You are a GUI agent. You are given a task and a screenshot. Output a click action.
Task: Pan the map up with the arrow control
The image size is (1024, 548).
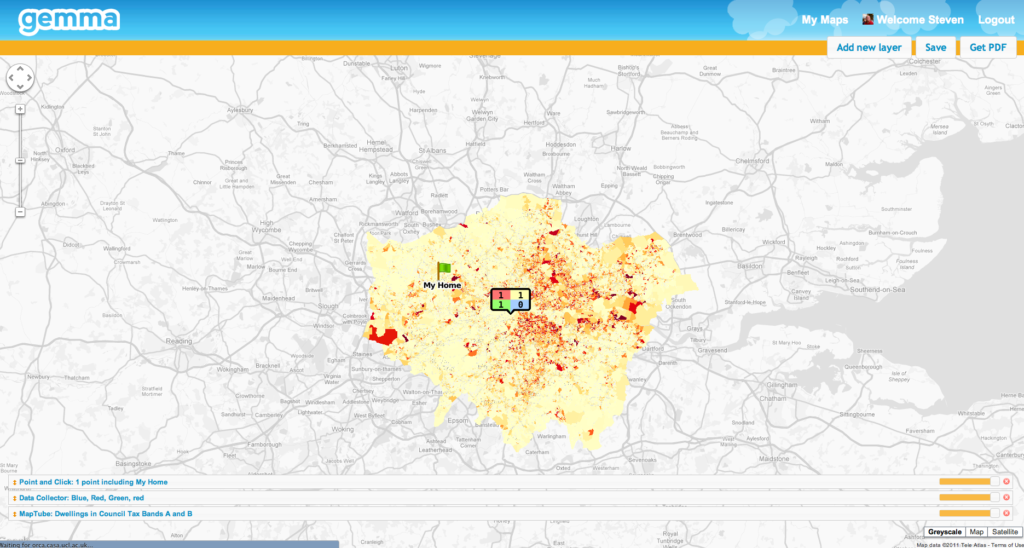(x=20, y=70)
